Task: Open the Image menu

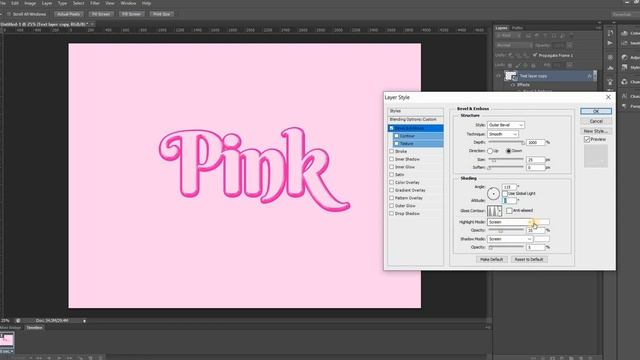Action: [x=30, y=3]
